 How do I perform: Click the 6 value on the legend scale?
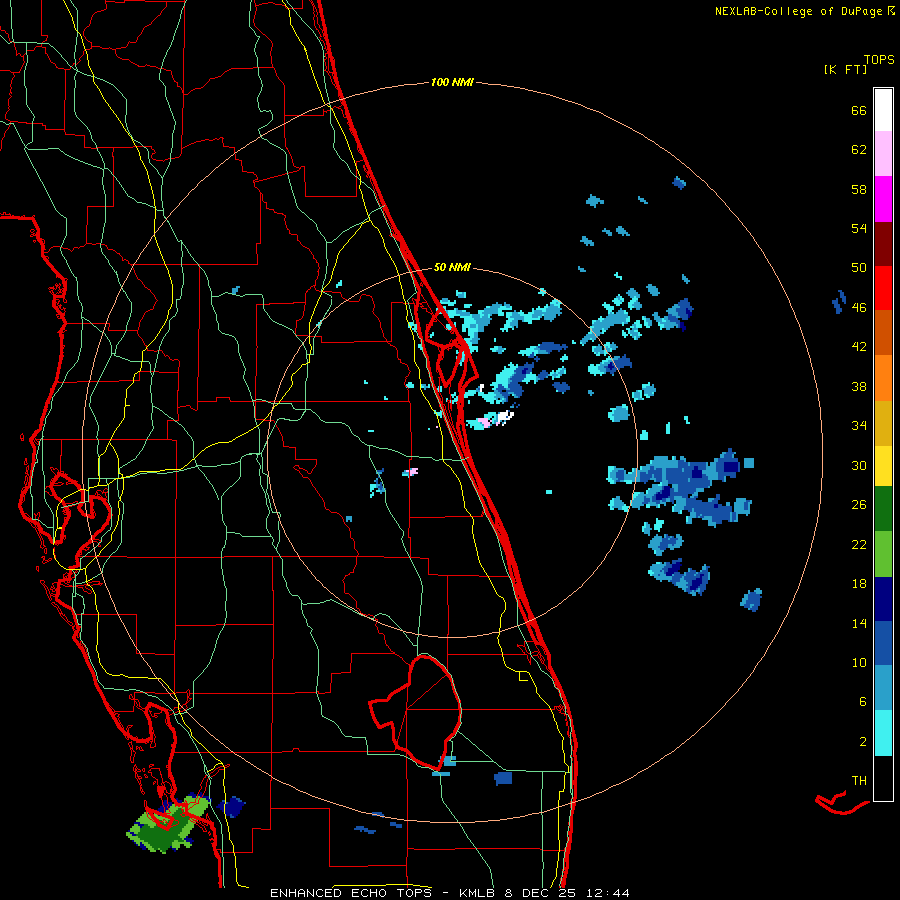click(863, 702)
